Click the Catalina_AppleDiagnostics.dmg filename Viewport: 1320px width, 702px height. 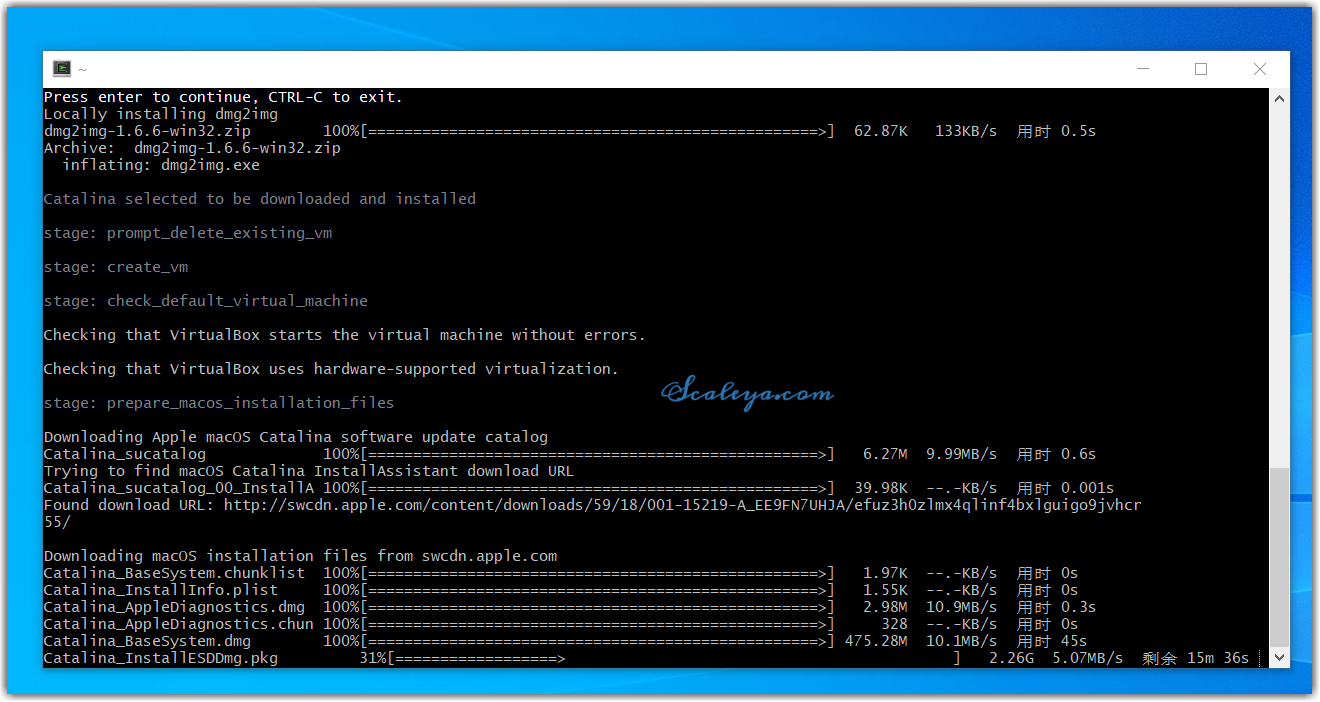pyautogui.click(x=174, y=607)
